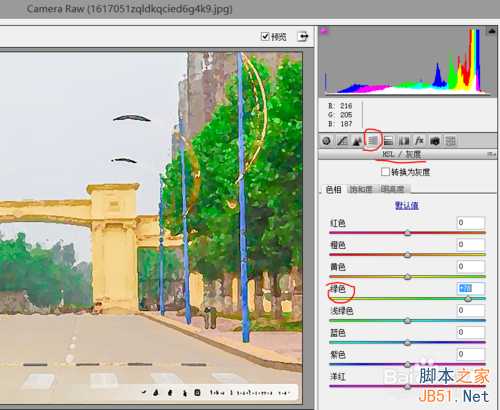Click the 紫色 purple hue slider handle
The height and width of the screenshot is (410, 500).
pyautogui.click(x=407, y=364)
